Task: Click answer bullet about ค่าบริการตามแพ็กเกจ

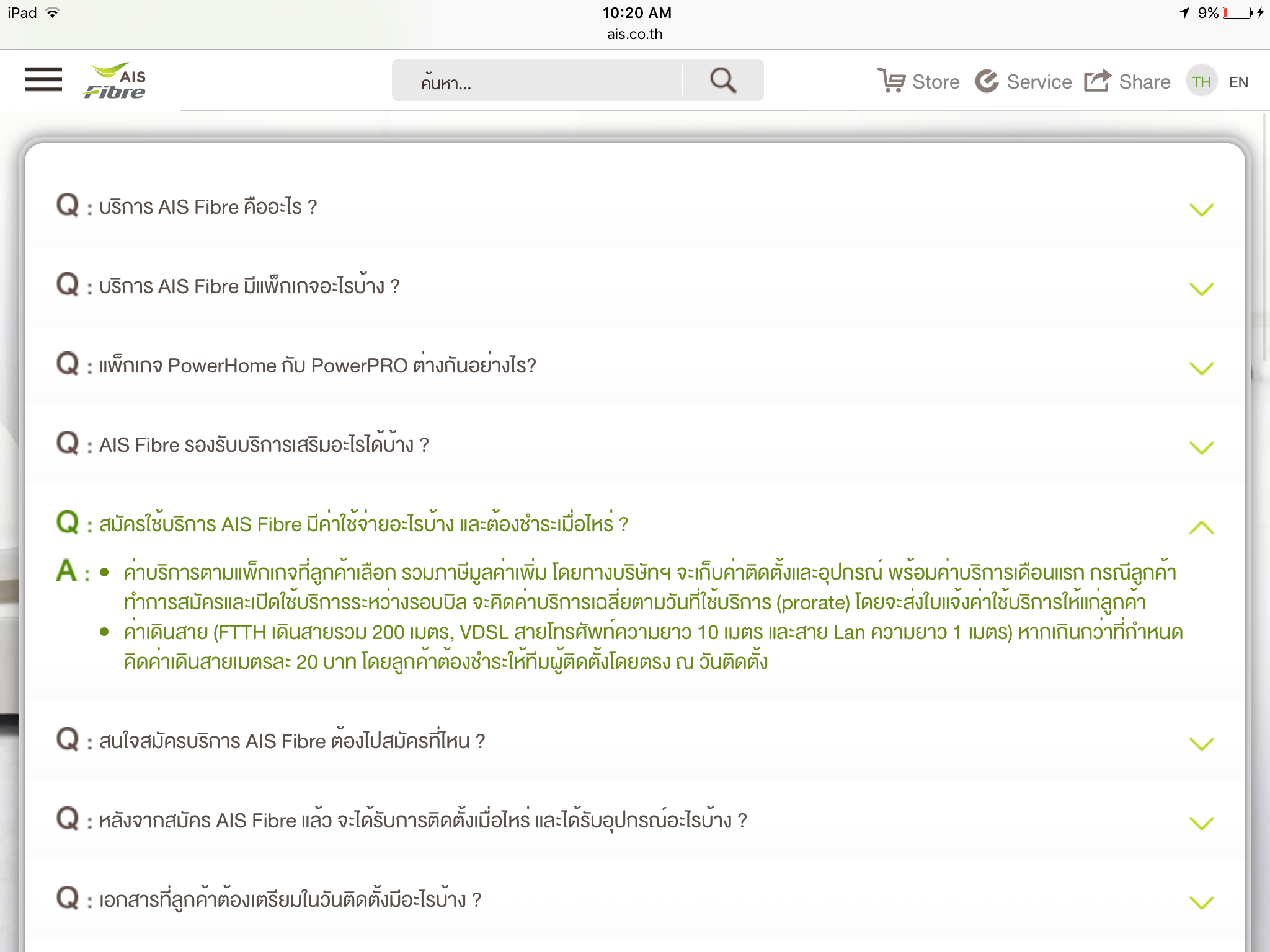Action: pos(650,587)
